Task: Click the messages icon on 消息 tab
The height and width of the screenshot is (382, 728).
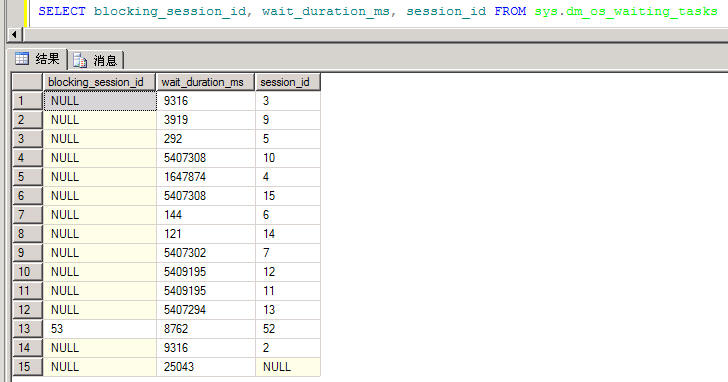Action: click(80, 60)
